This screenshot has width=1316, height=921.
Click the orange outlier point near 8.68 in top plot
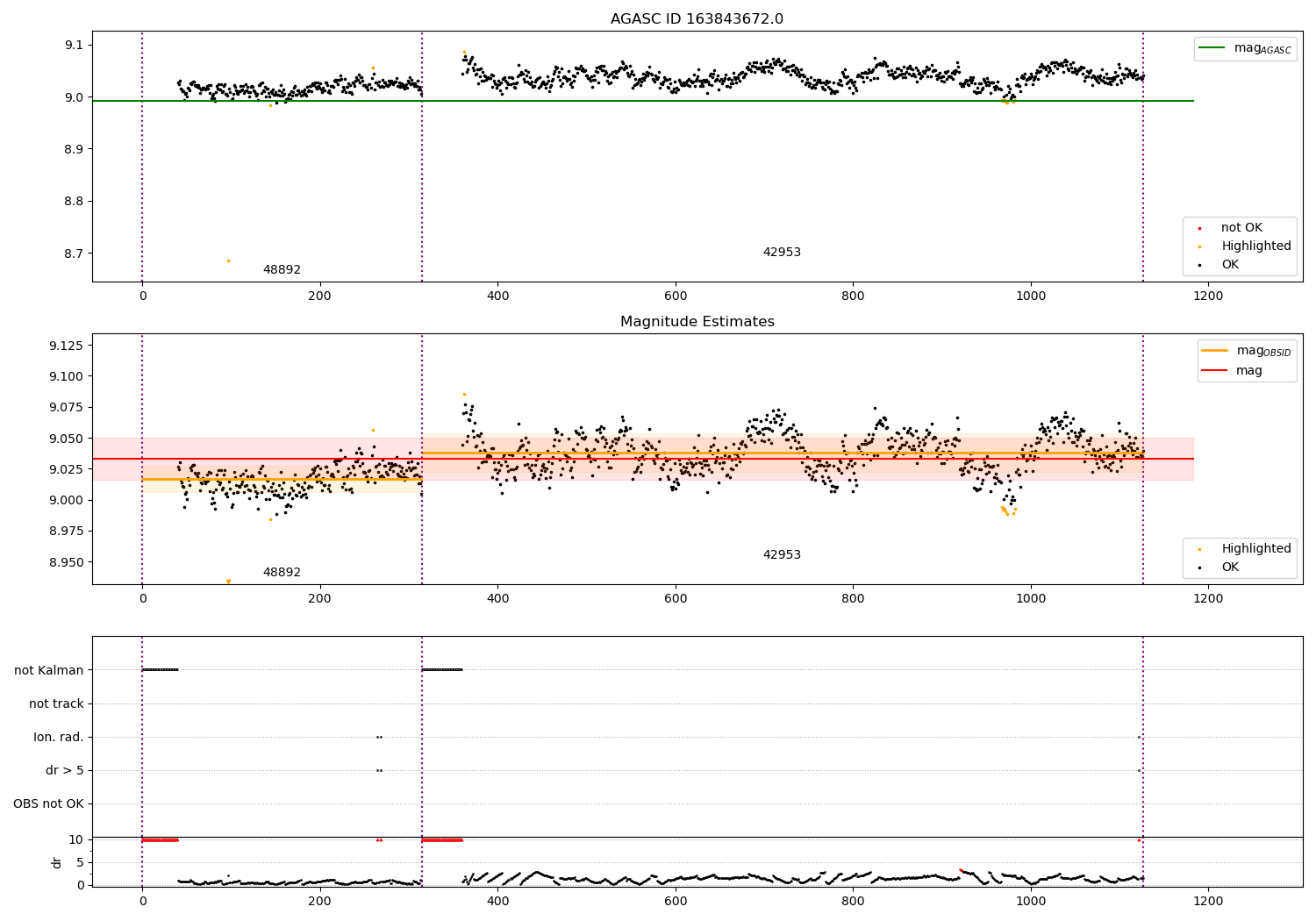(228, 261)
